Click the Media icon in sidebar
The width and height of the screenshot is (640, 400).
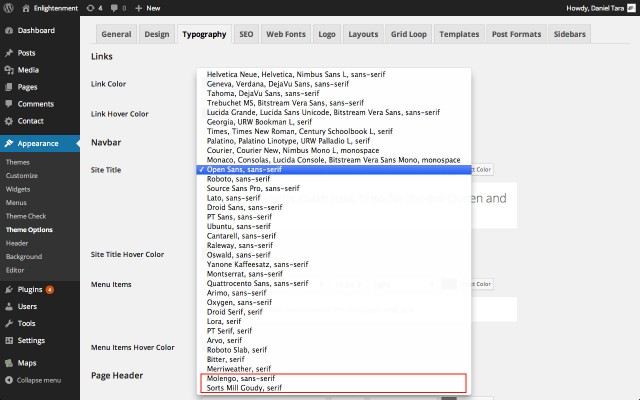(x=9, y=70)
